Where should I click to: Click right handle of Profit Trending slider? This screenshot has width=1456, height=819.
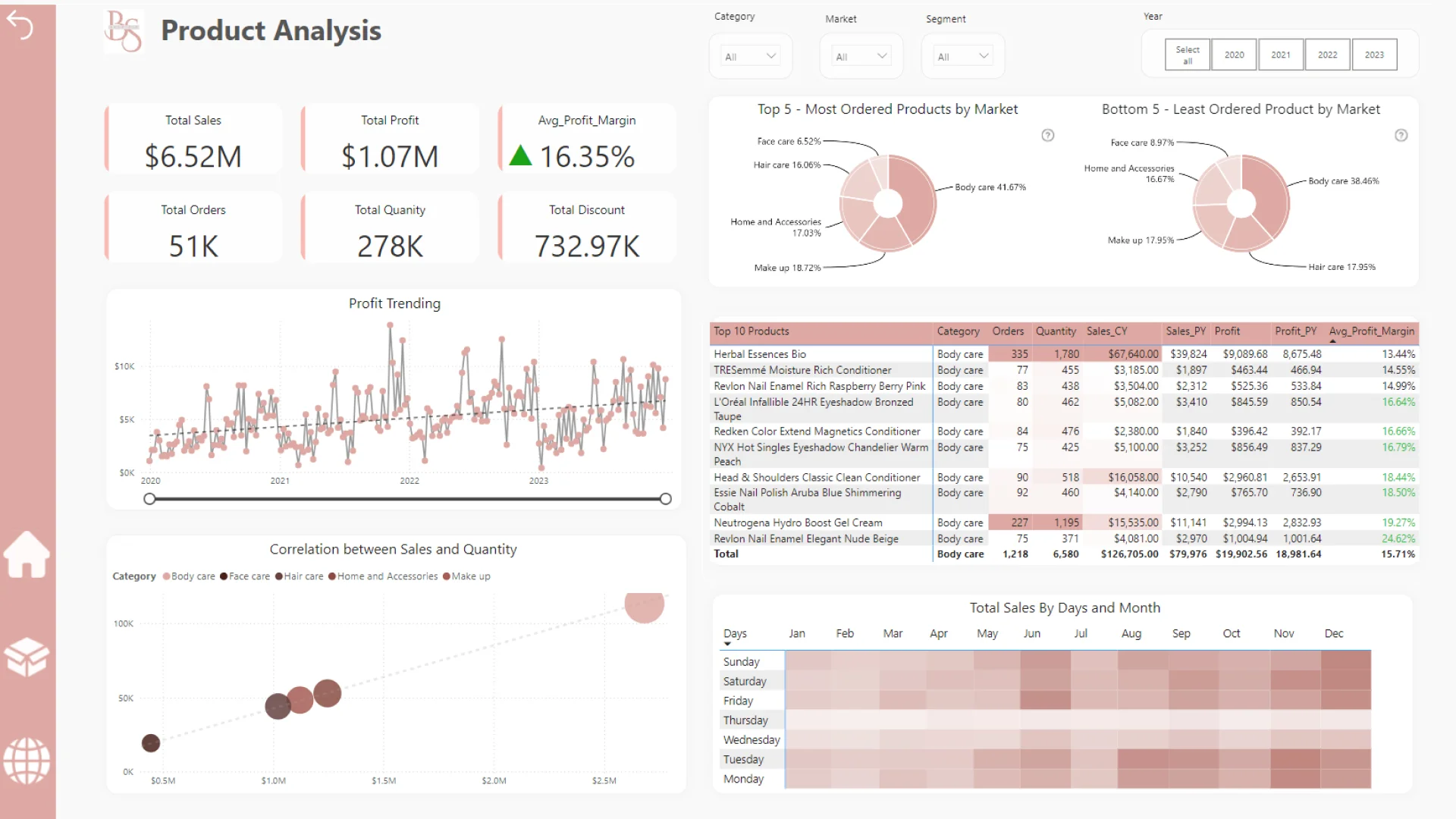point(666,499)
